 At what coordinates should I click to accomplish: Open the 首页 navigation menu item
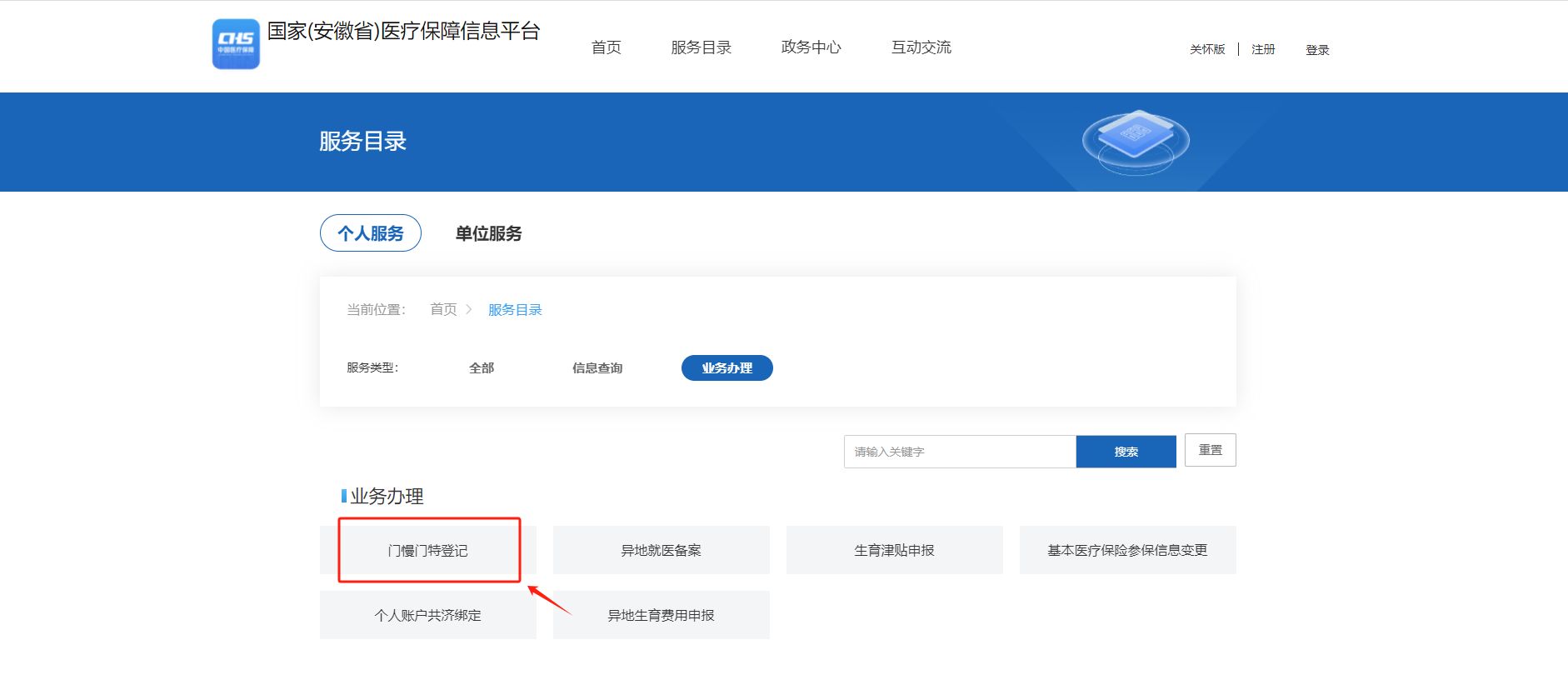tap(606, 47)
